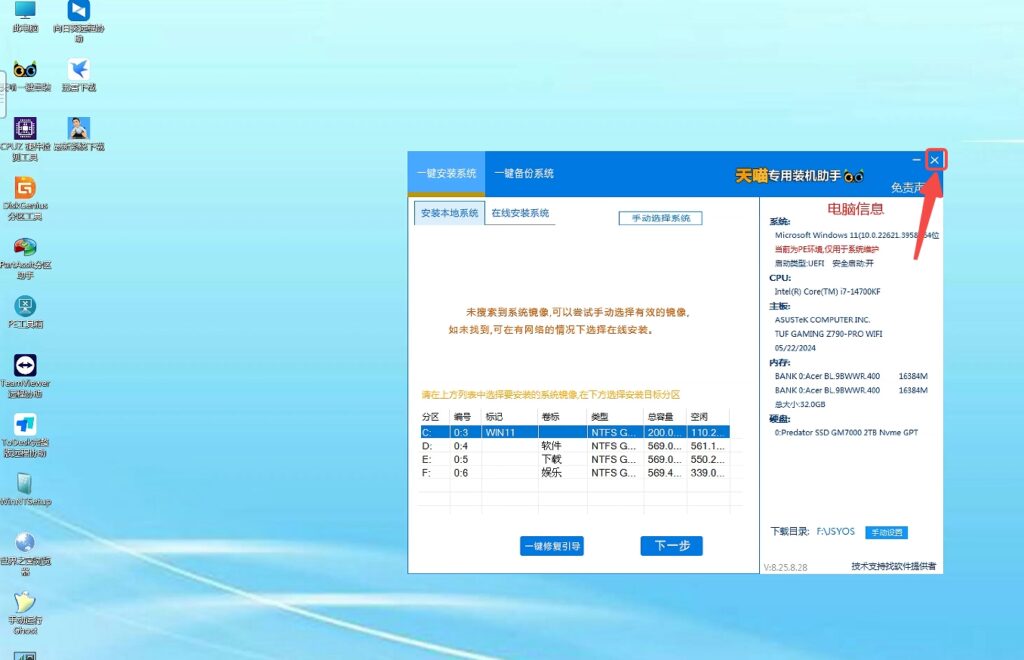The width and height of the screenshot is (1024, 660).
Task: Select the 在线安装系统 tab
Action: click(x=519, y=214)
